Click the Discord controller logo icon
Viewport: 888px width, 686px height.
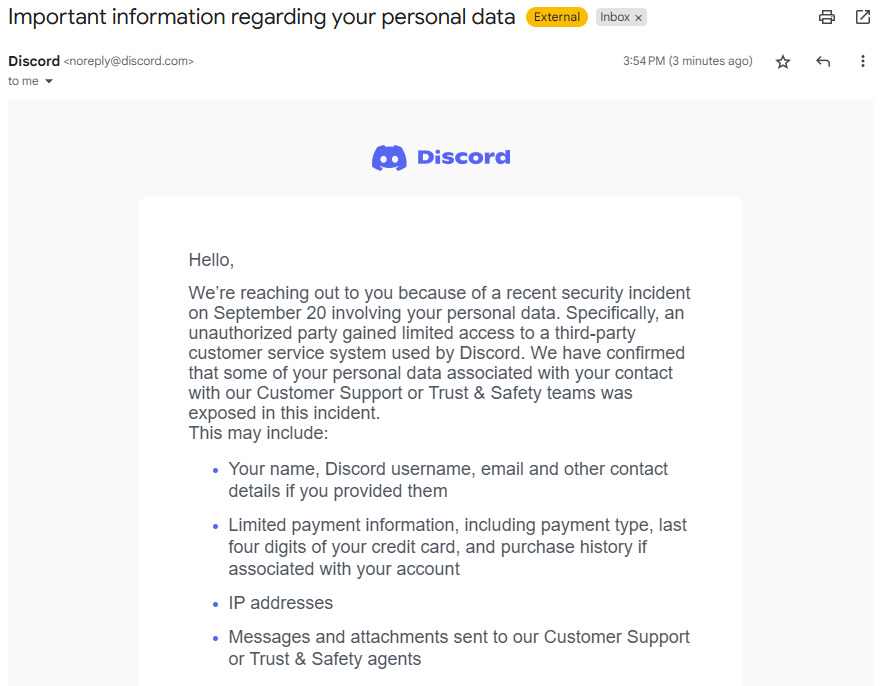[x=389, y=157]
